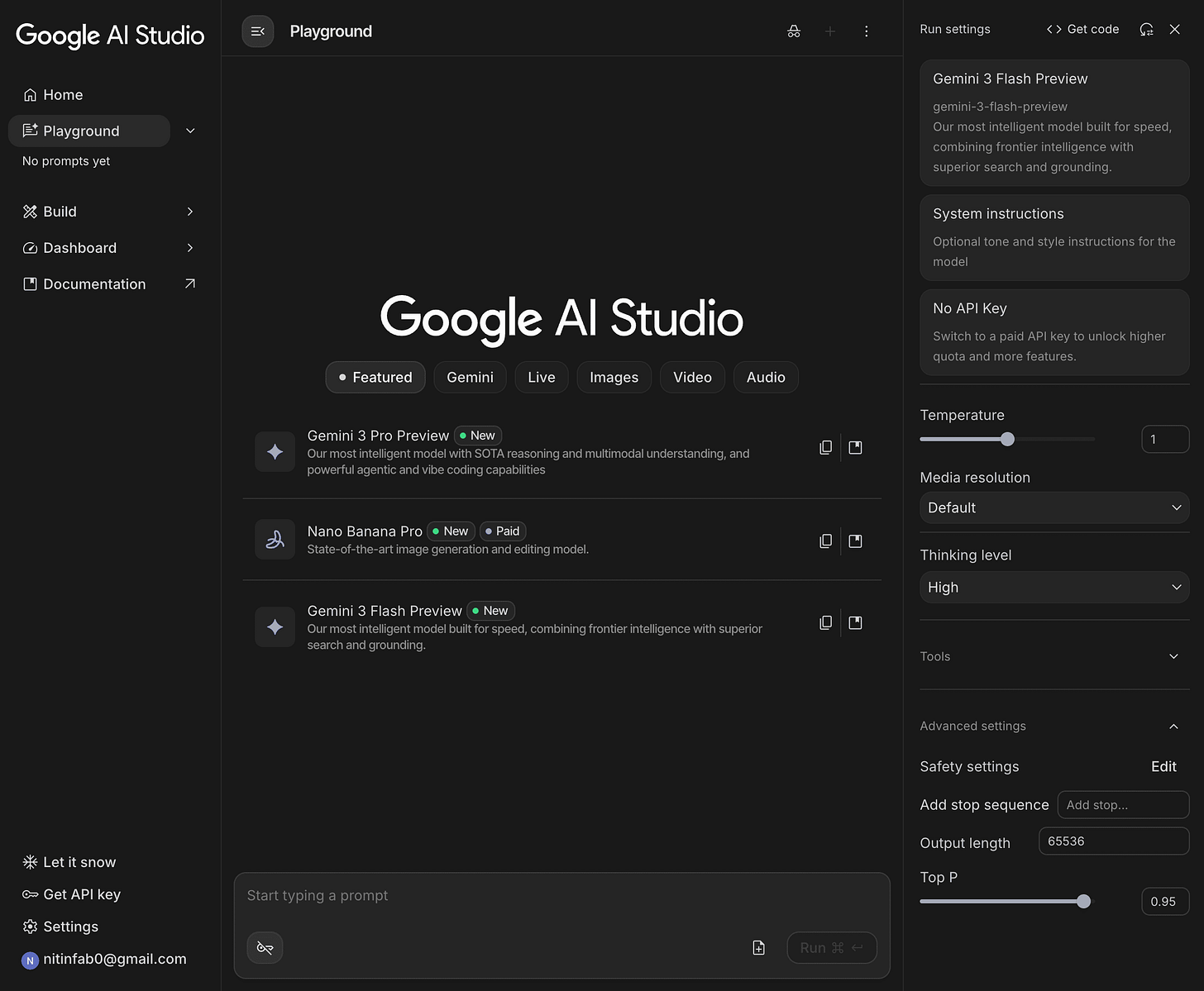
Task: Expand the Dashboard section chevron
Action: click(190, 248)
